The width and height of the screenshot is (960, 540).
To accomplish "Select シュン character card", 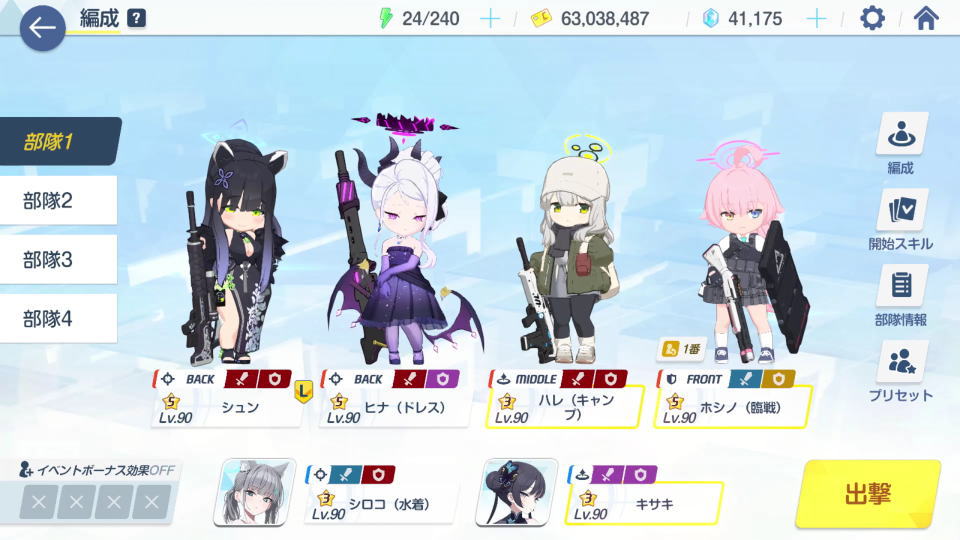I will (228, 398).
